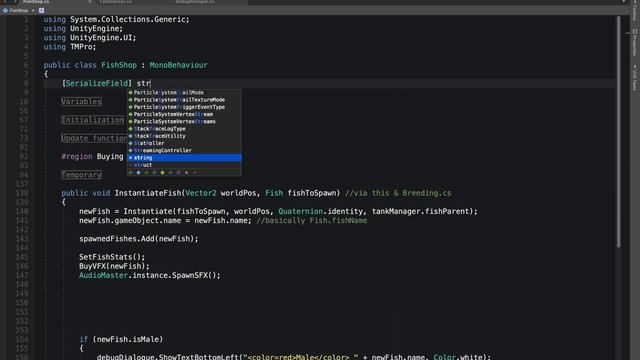Viewport: 640px width, 360px height.
Task: Choose StackTraceUtility from the suggestions
Action: click(x=184, y=136)
